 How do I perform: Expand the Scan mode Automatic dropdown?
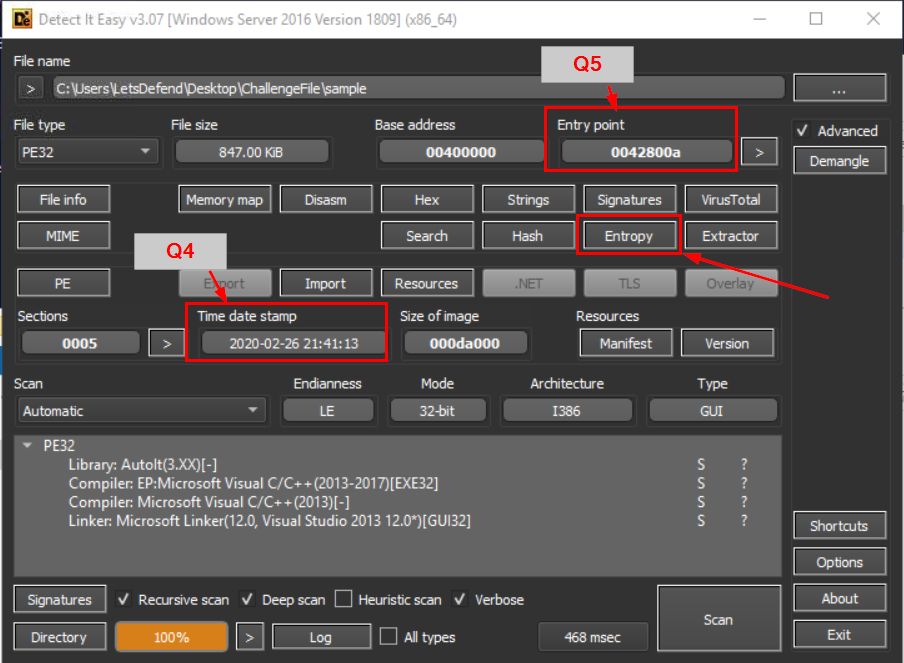pos(142,411)
